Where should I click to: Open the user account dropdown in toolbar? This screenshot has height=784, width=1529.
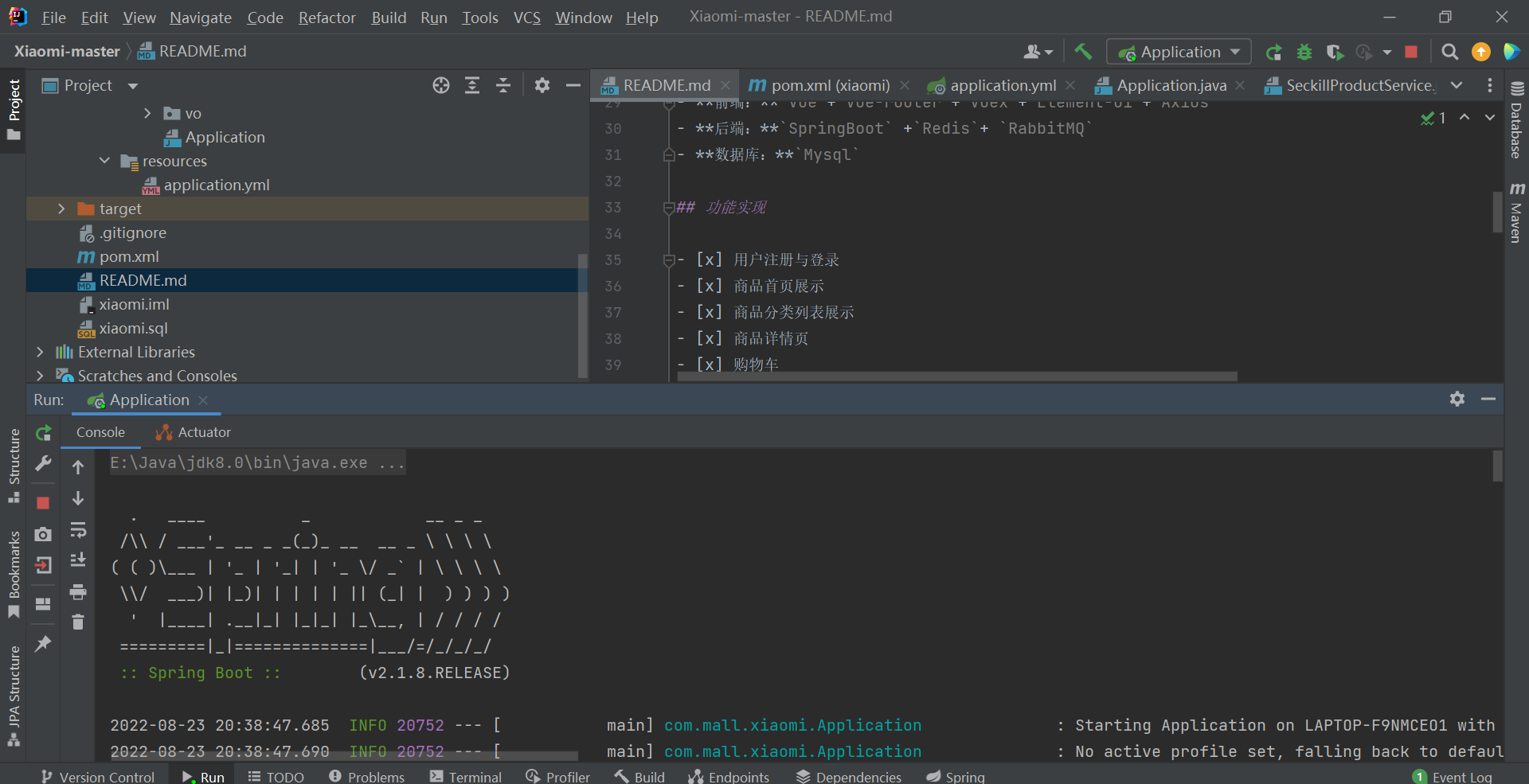point(1038,52)
